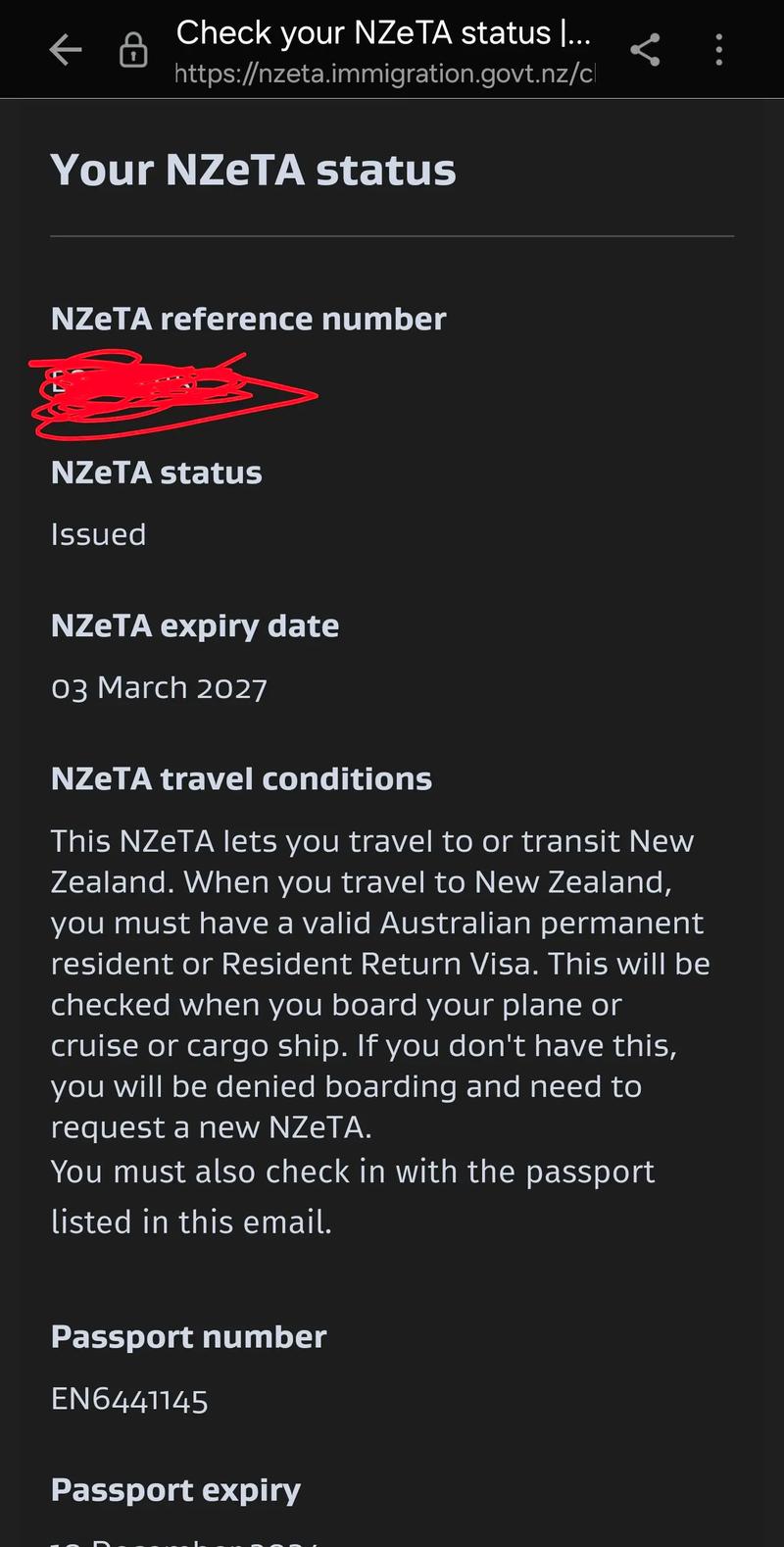Screen dimensions: 784x1547
Task: Click the 'NZeTA expiry date' label
Action: [x=194, y=625]
